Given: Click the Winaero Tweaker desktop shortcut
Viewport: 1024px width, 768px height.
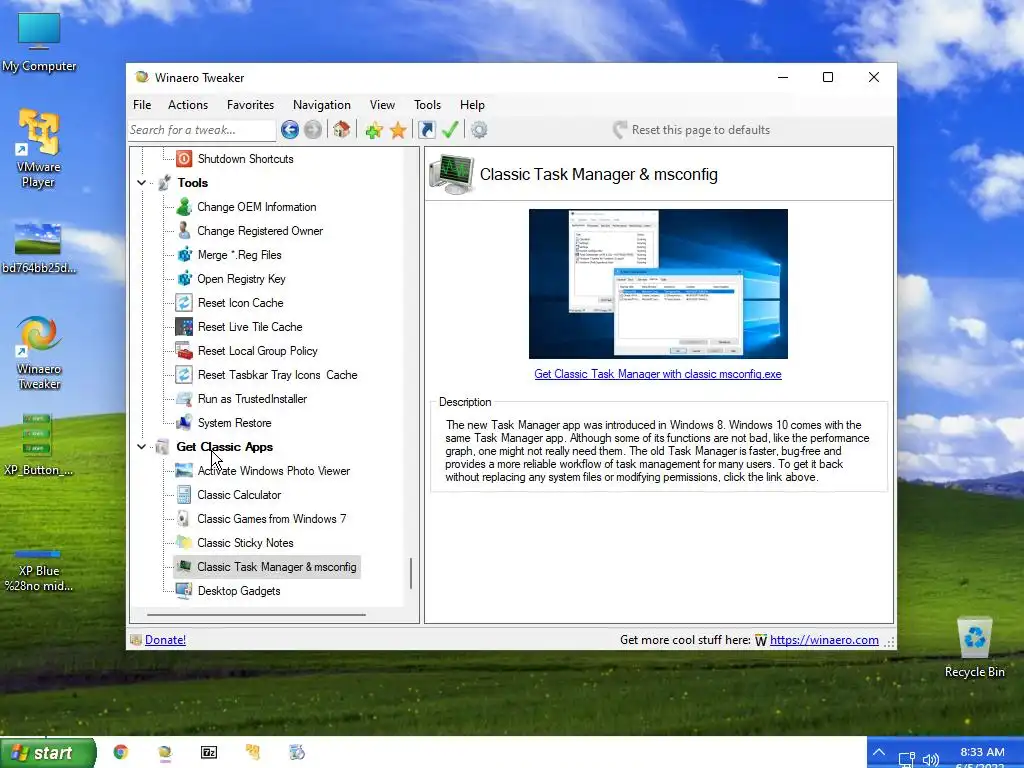Looking at the screenshot, I should pyautogui.click(x=39, y=353).
